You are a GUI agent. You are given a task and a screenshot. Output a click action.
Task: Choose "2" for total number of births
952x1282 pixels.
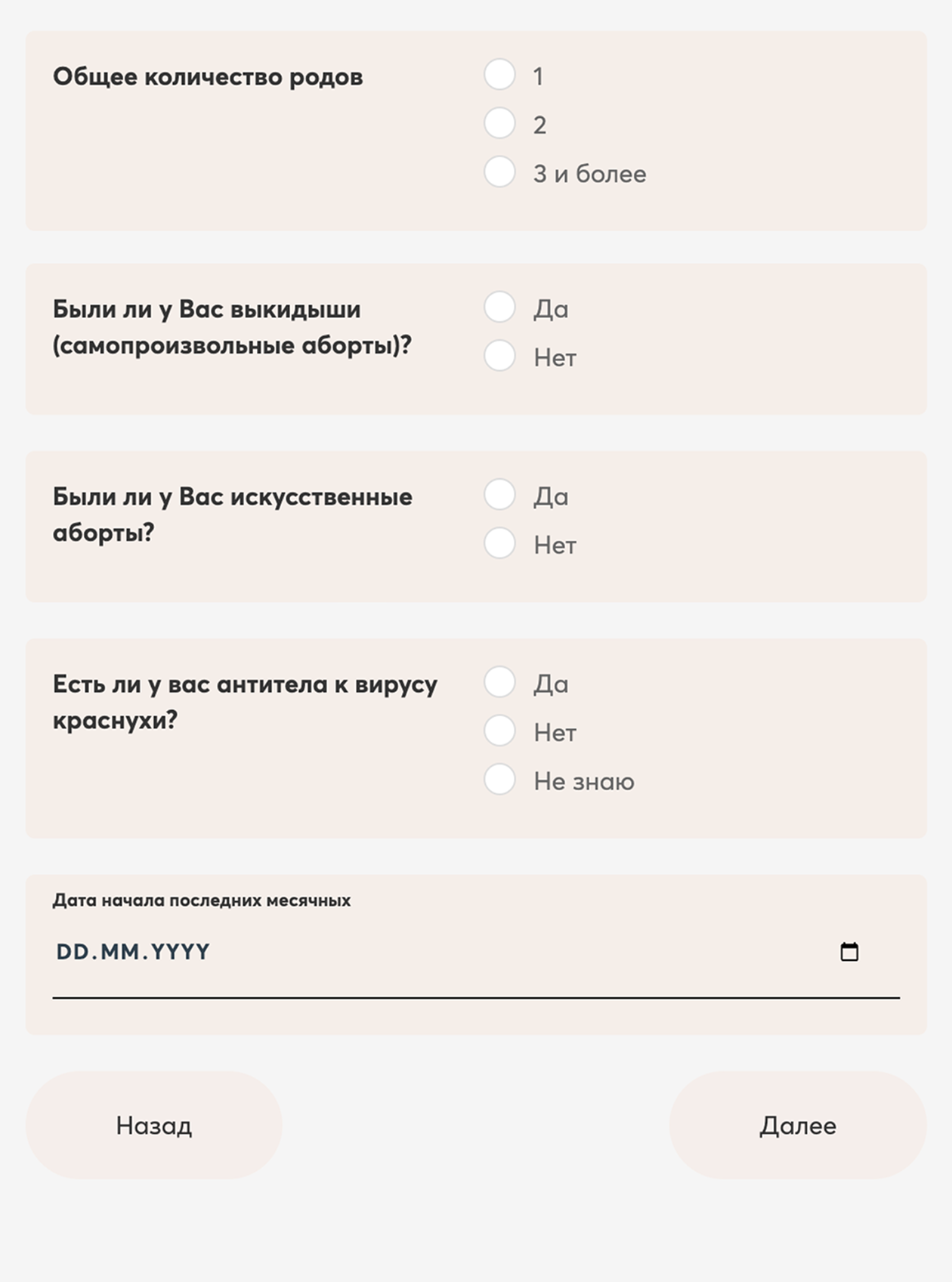click(499, 123)
